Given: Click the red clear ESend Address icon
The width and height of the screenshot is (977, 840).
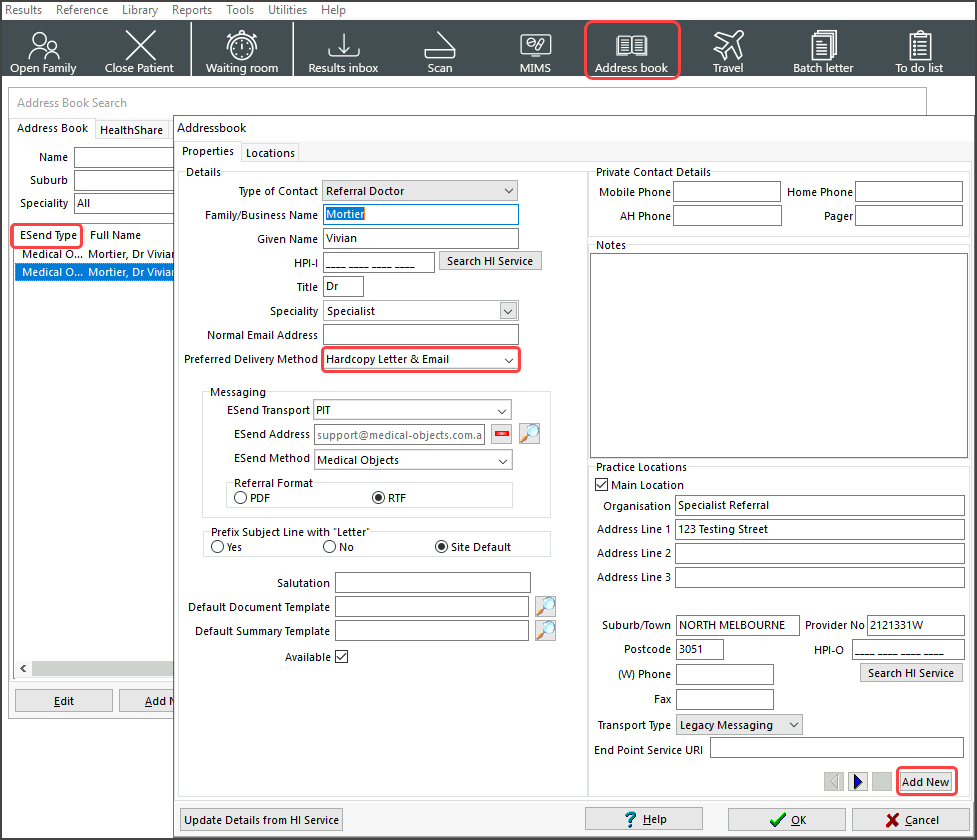Looking at the screenshot, I should coord(501,434).
